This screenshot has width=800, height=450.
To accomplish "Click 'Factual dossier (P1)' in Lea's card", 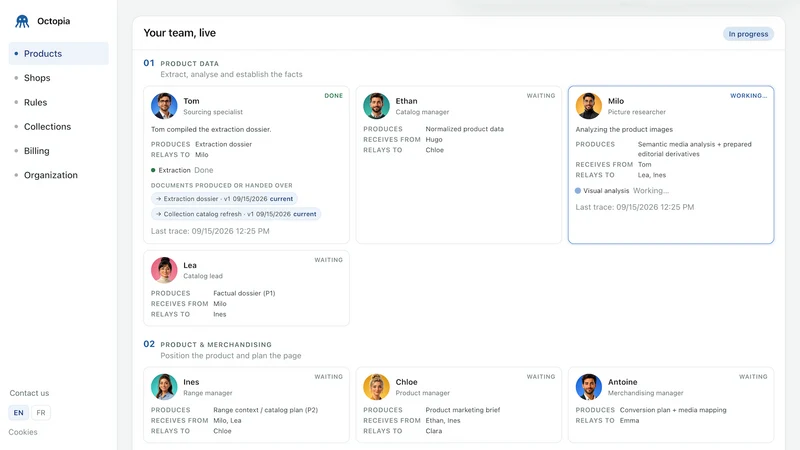I will pyautogui.click(x=244, y=293).
